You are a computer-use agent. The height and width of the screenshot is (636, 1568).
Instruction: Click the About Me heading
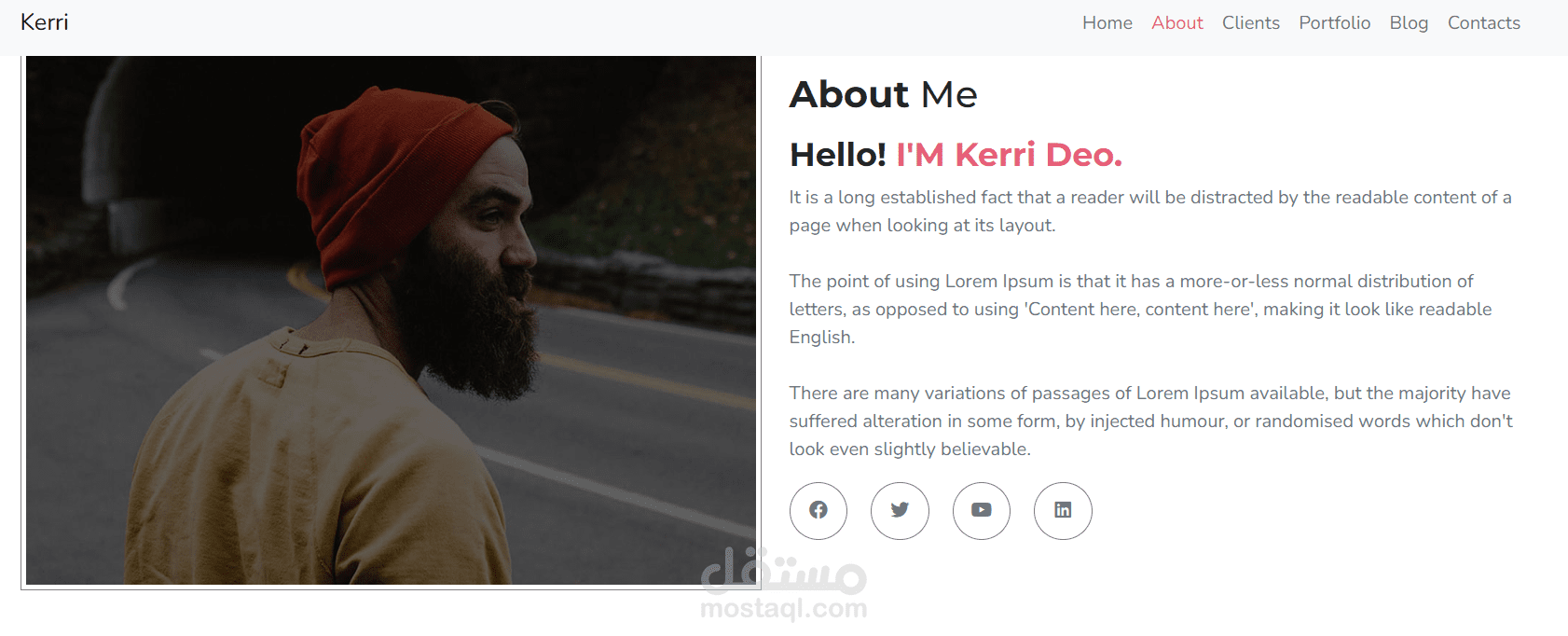coord(883,94)
